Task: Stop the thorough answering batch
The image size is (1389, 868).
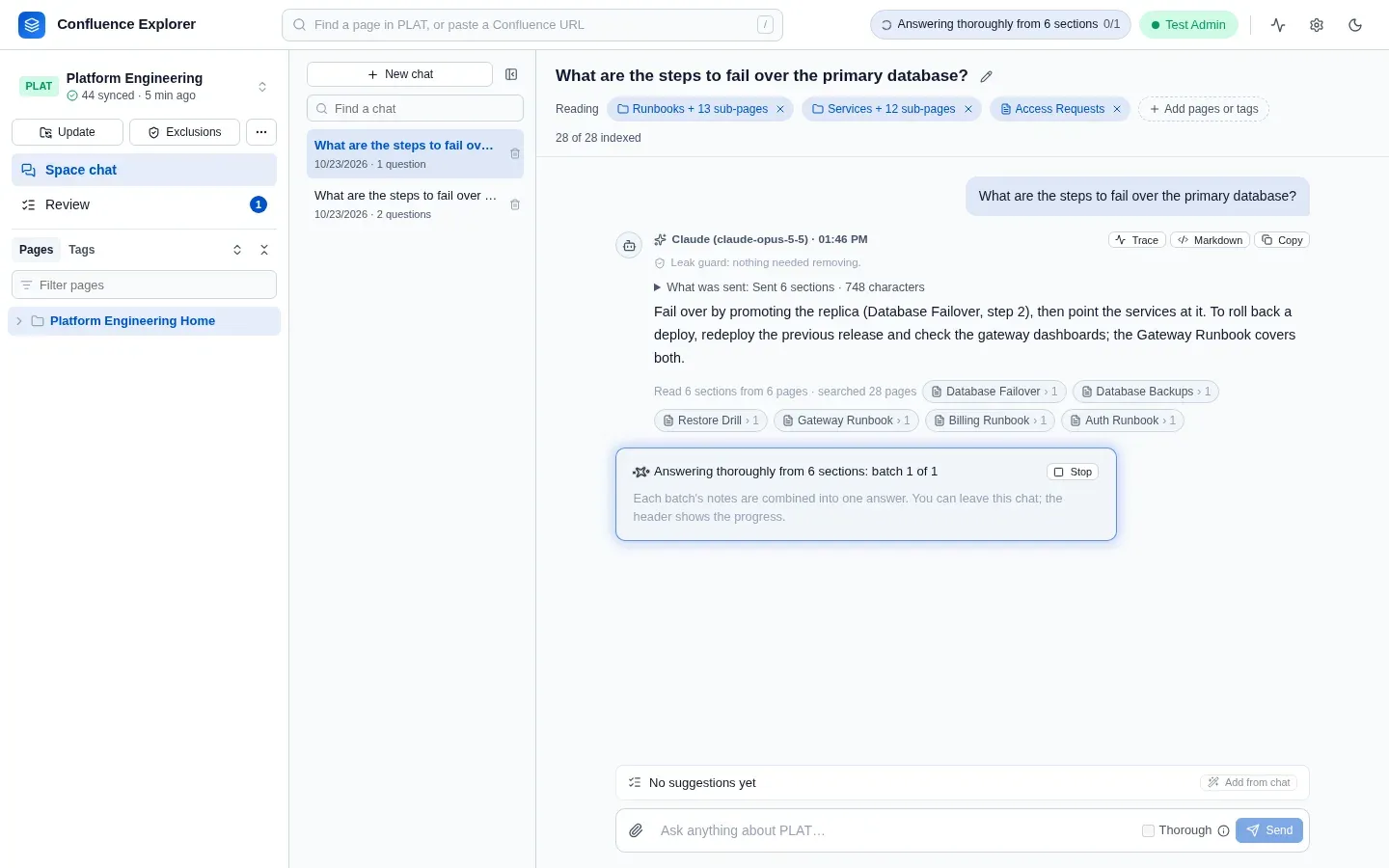Action: click(1073, 472)
